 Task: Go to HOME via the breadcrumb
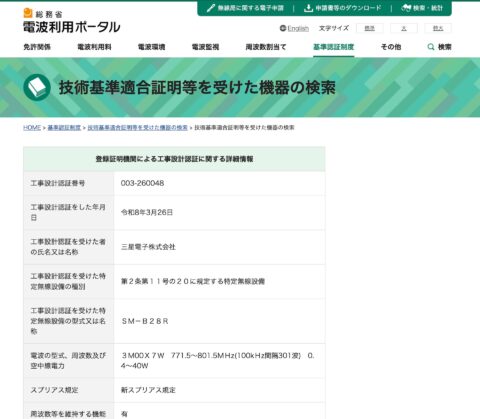click(x=32, y=128)
